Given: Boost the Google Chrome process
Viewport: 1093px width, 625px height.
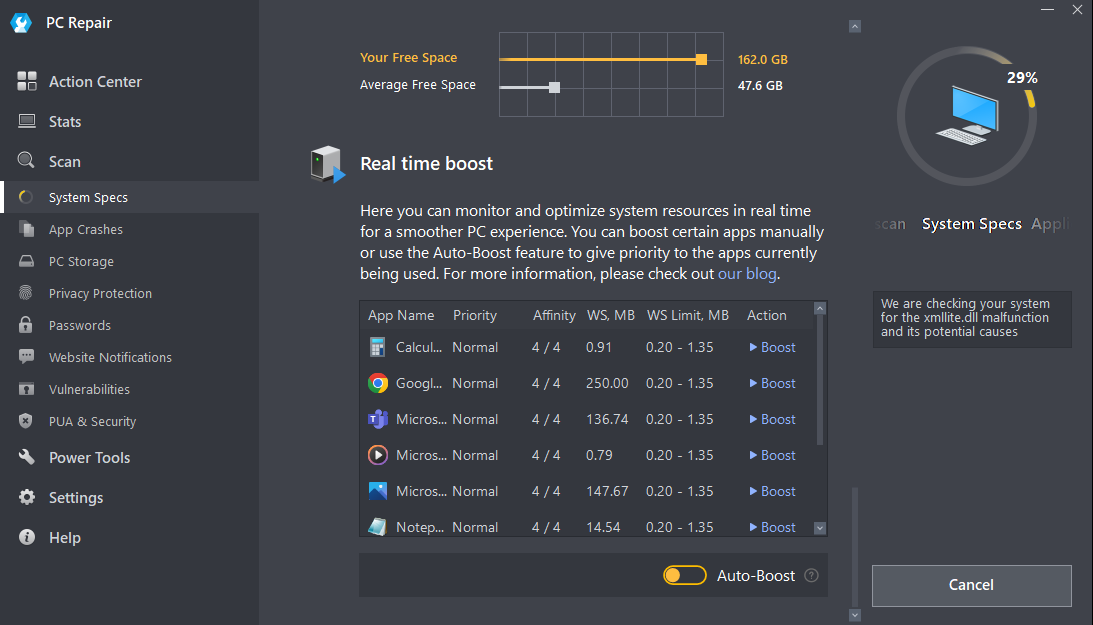Looking at the screenshot, I should click(x=772, y=383).
